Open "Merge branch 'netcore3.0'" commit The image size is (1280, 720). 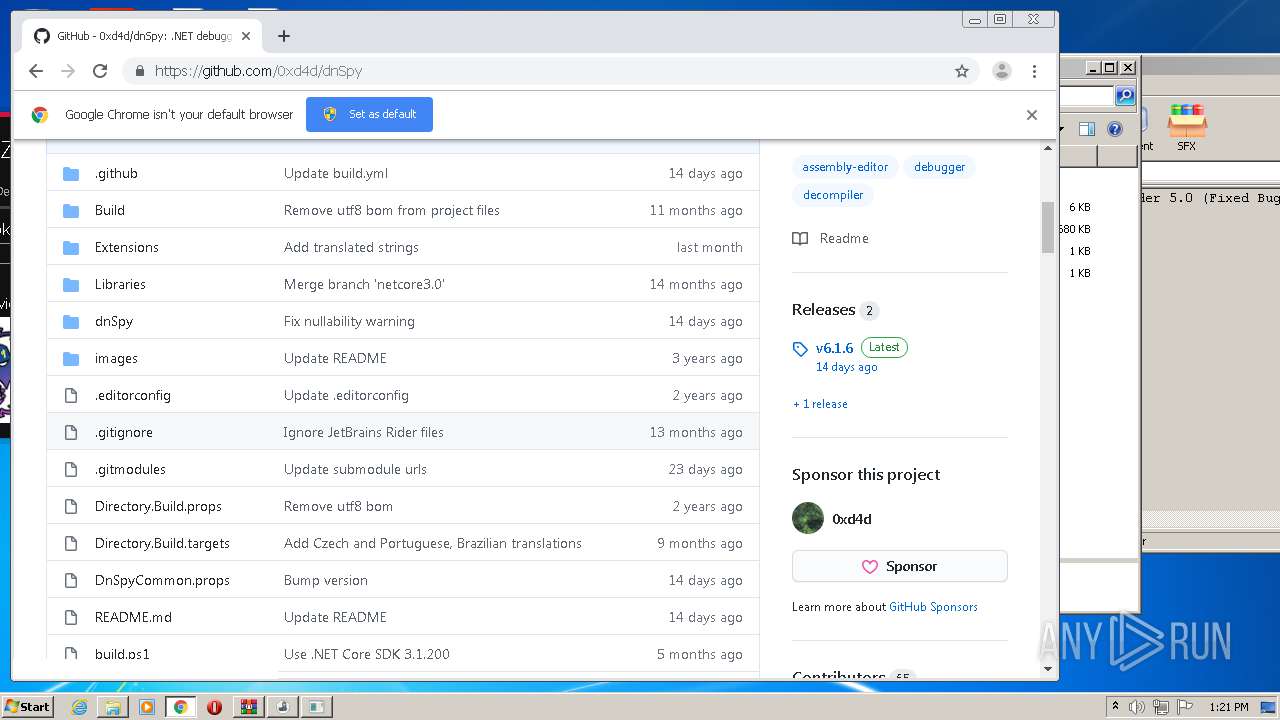click(x=364, y=284)
